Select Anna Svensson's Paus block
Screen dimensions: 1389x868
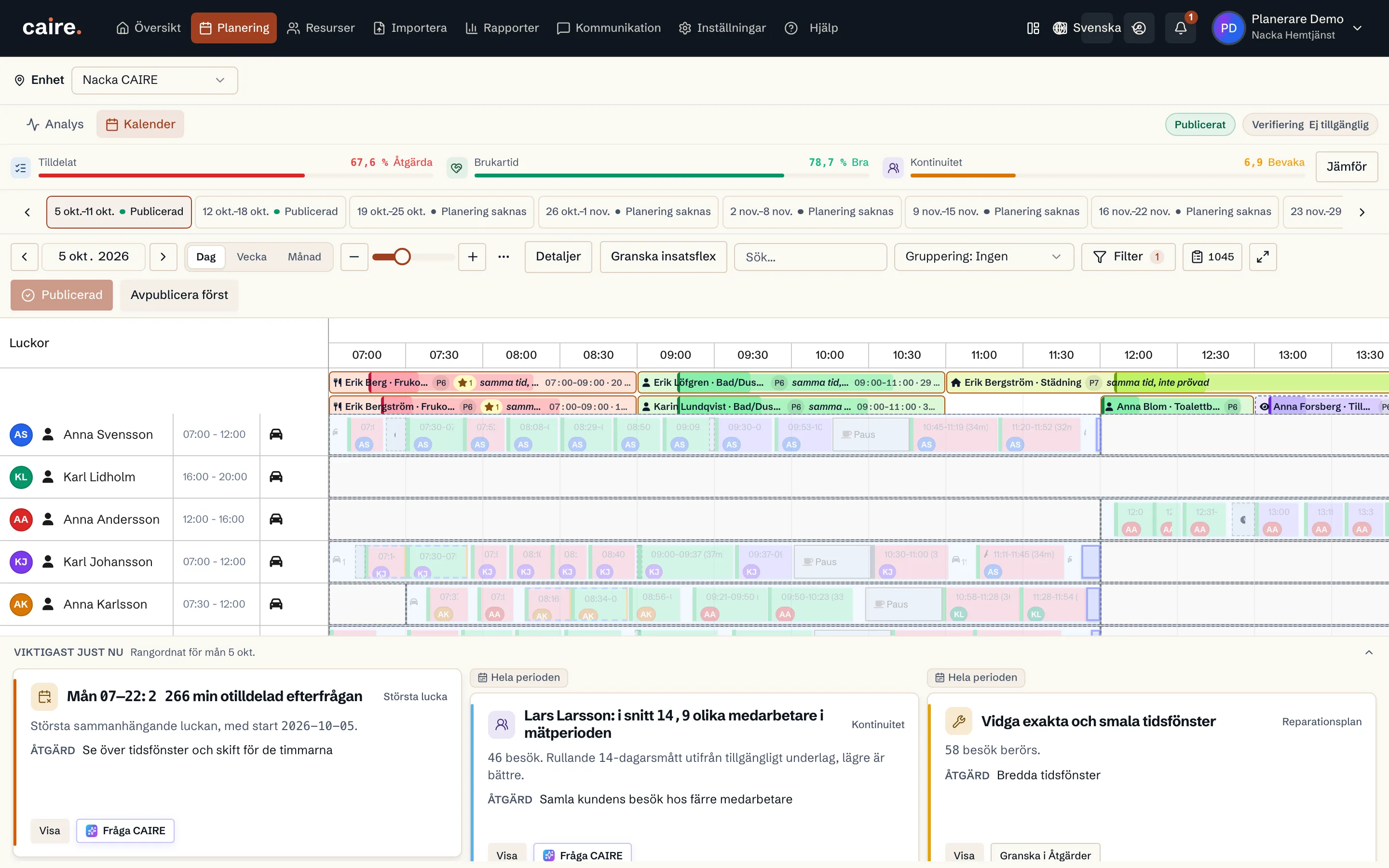pyautogui.click(x=871, y=434)
